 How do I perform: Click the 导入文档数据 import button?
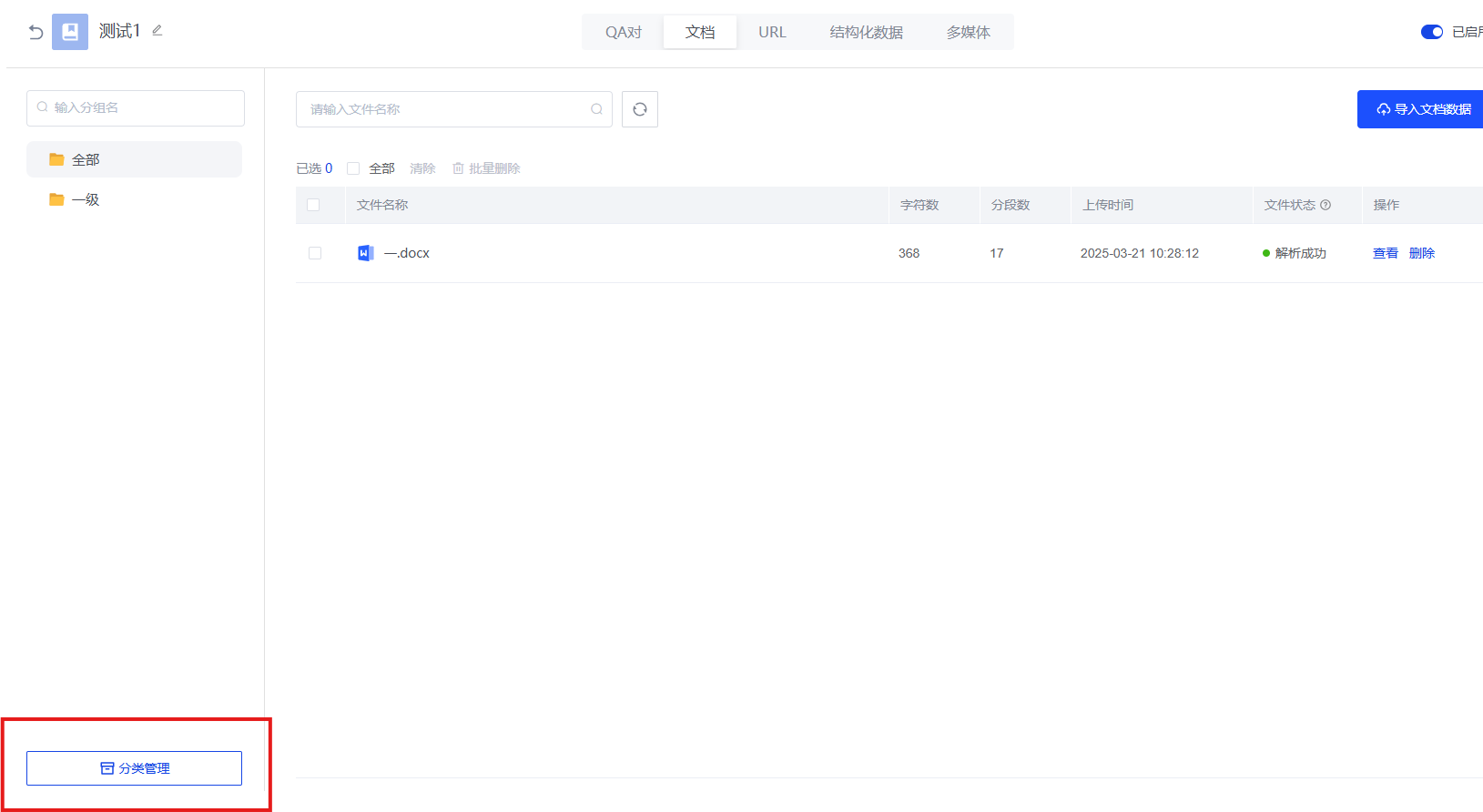coord(1423,109)
